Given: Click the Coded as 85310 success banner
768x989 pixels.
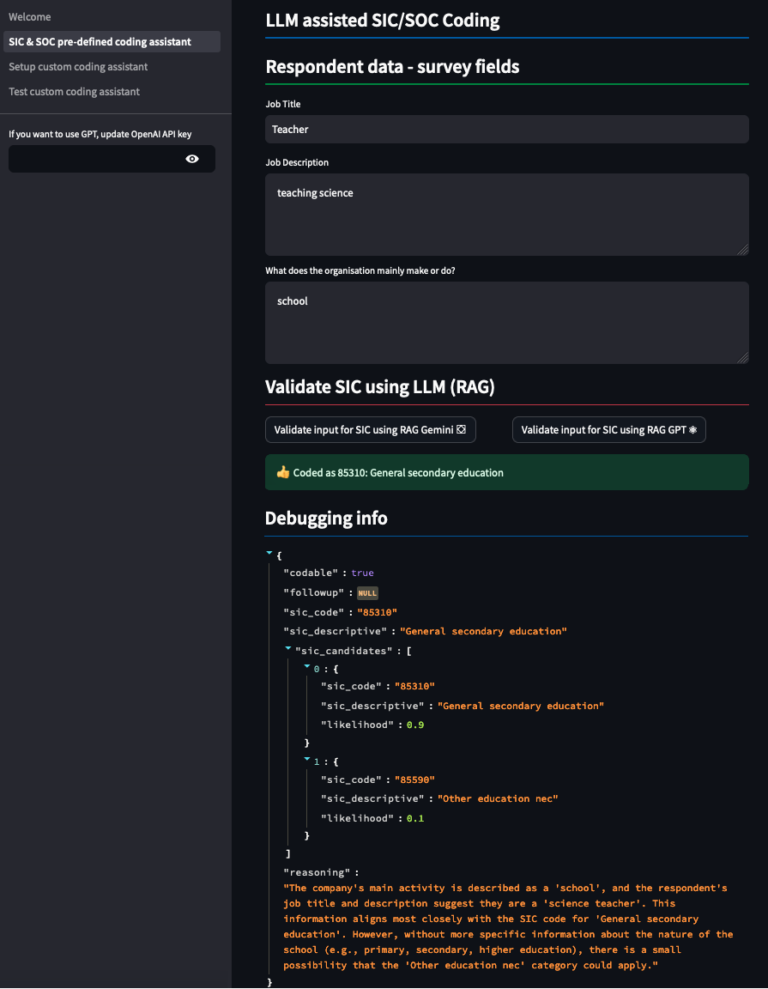Looking at the screenshot, I should click(506, 473).
